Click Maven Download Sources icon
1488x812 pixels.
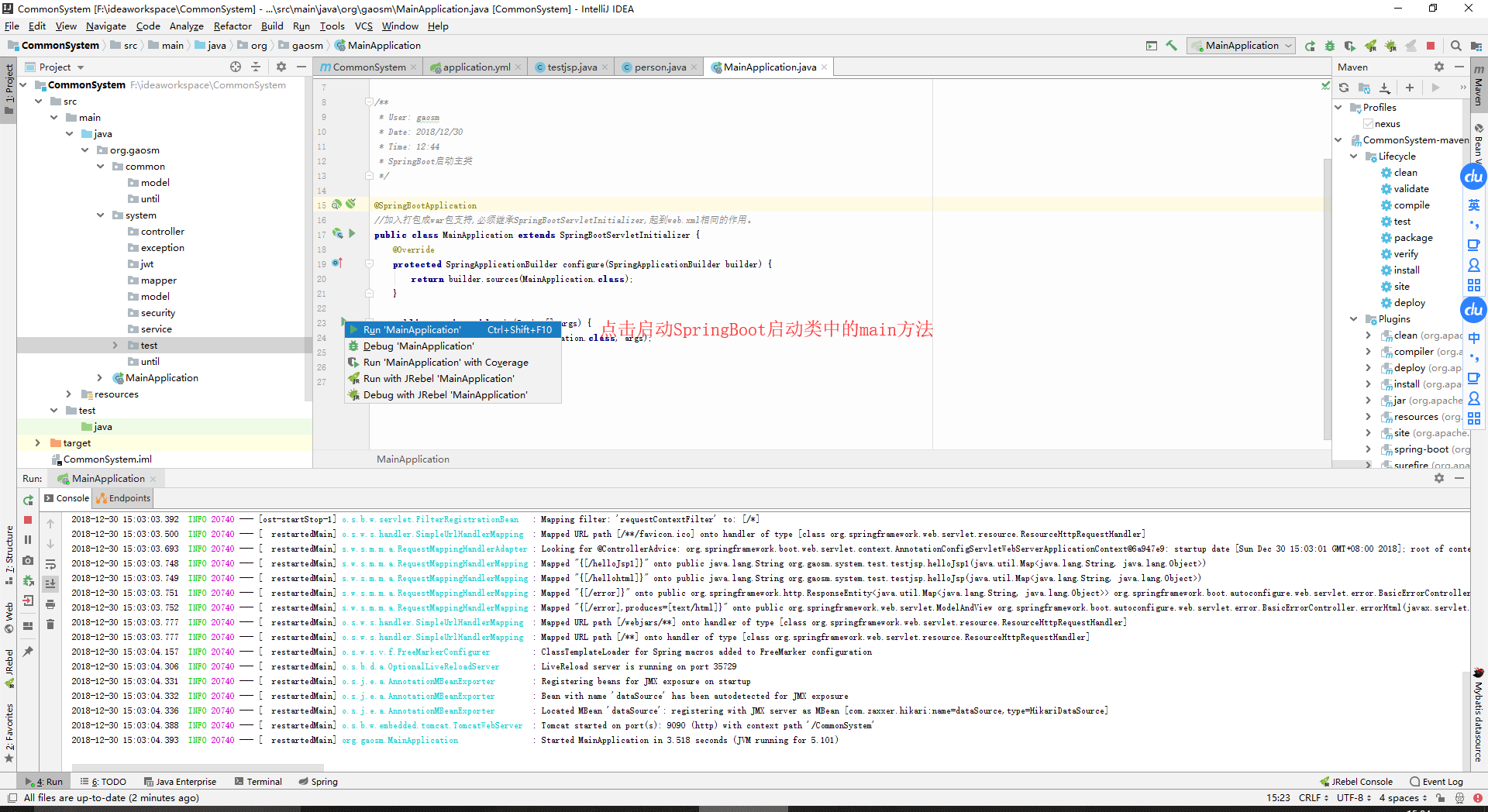pos(1385,88)
